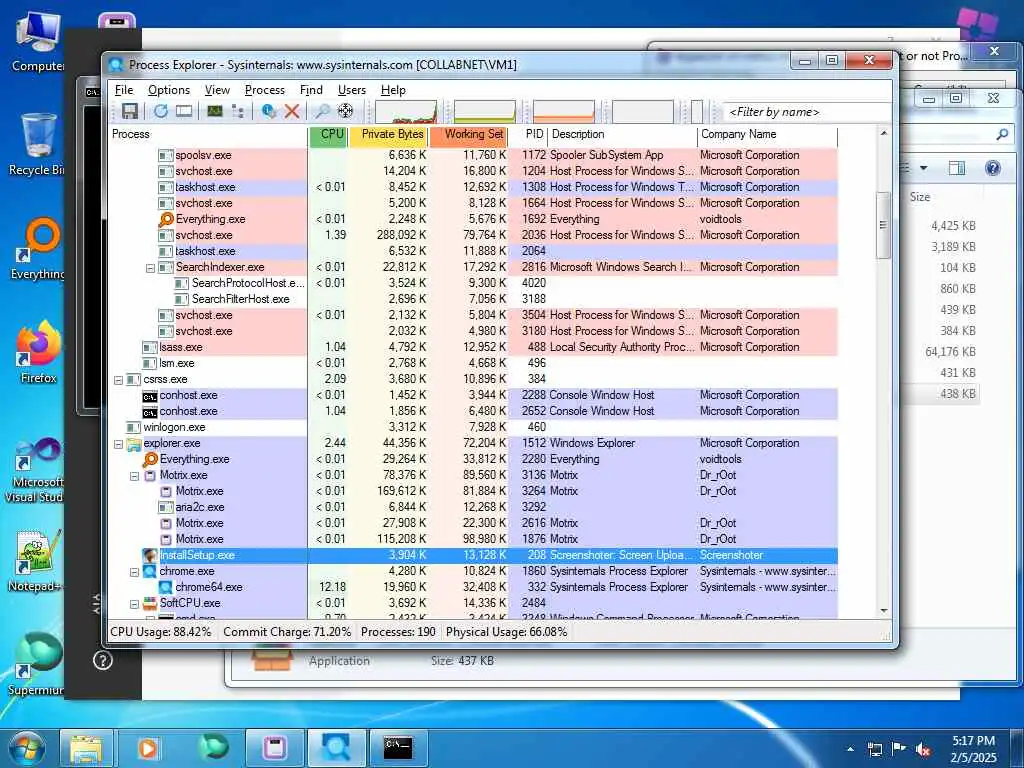Click the Filter by name input field

point(807,112)
